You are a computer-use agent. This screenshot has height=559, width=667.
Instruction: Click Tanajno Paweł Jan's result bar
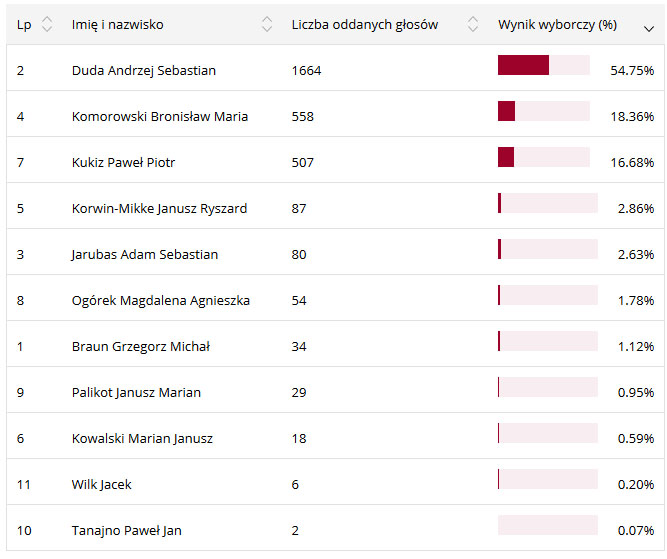tap(547, 525)
